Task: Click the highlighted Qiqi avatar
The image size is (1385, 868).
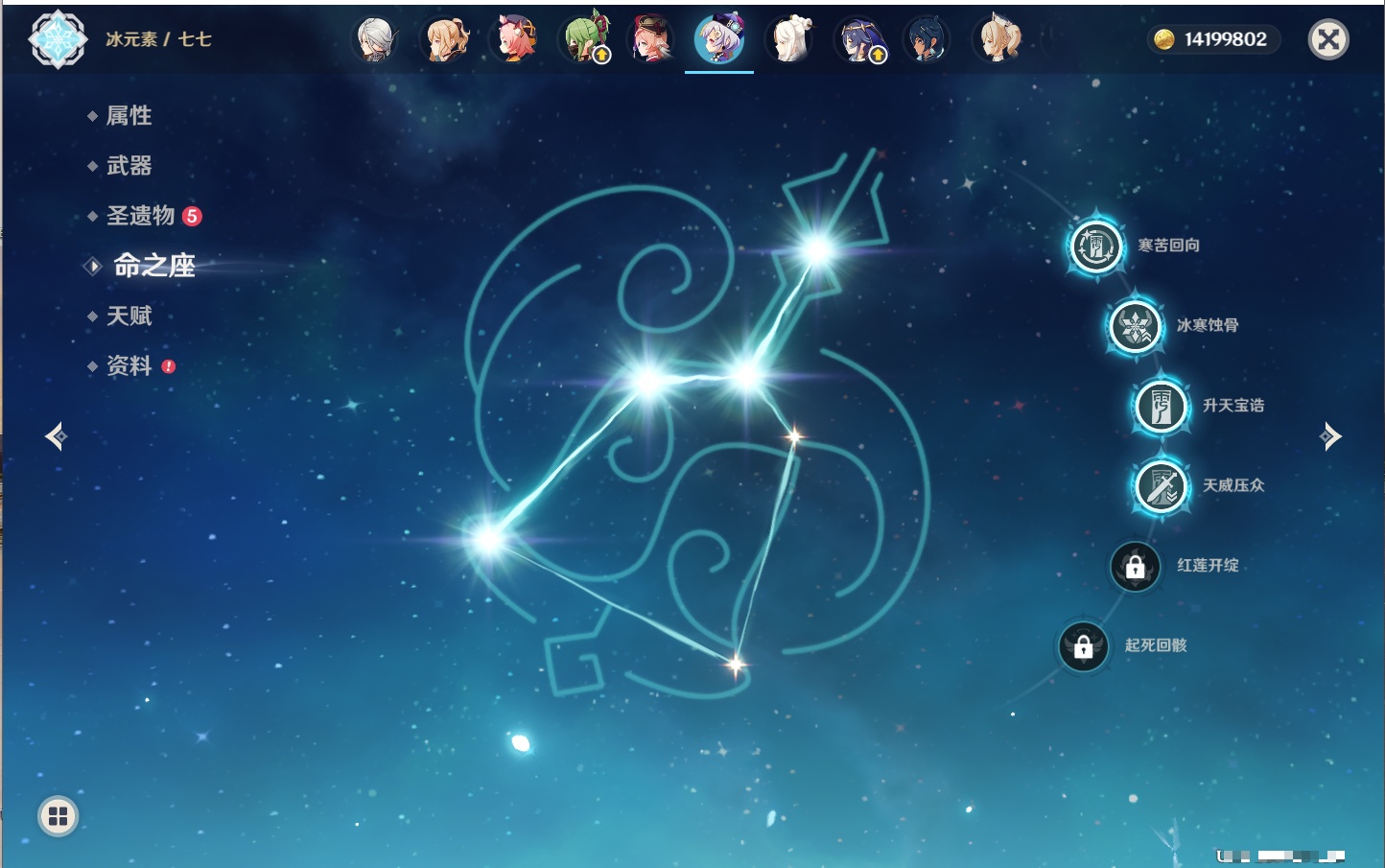Action: point(719,39)
